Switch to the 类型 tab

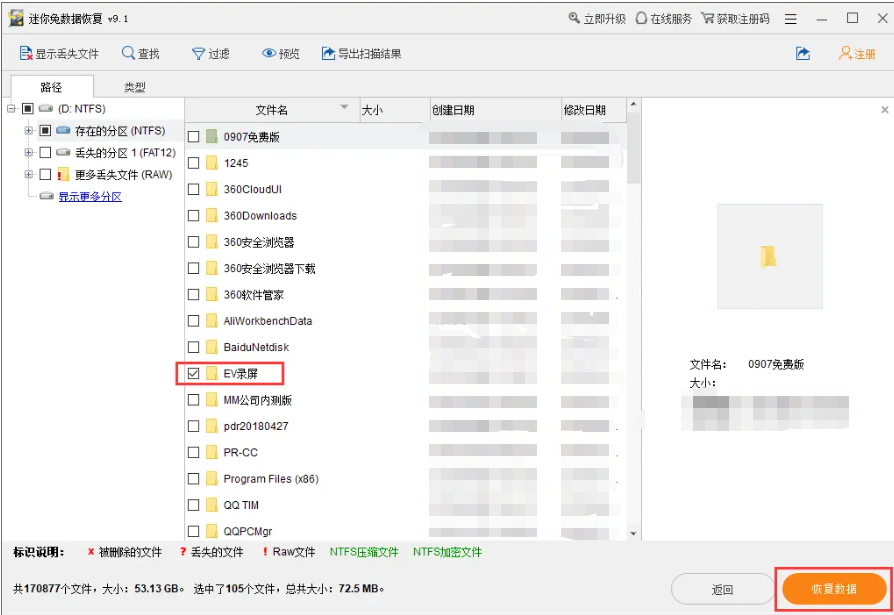[134, 87]
